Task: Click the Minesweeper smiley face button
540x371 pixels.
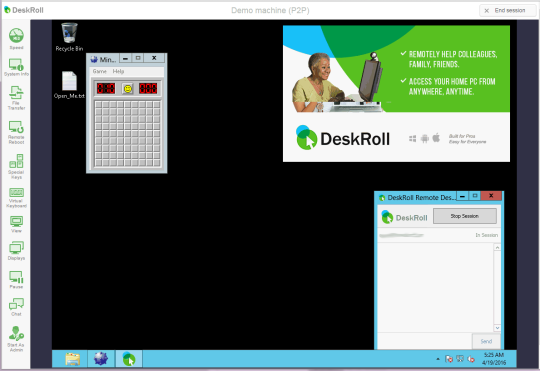Action: tap(127, 89)
